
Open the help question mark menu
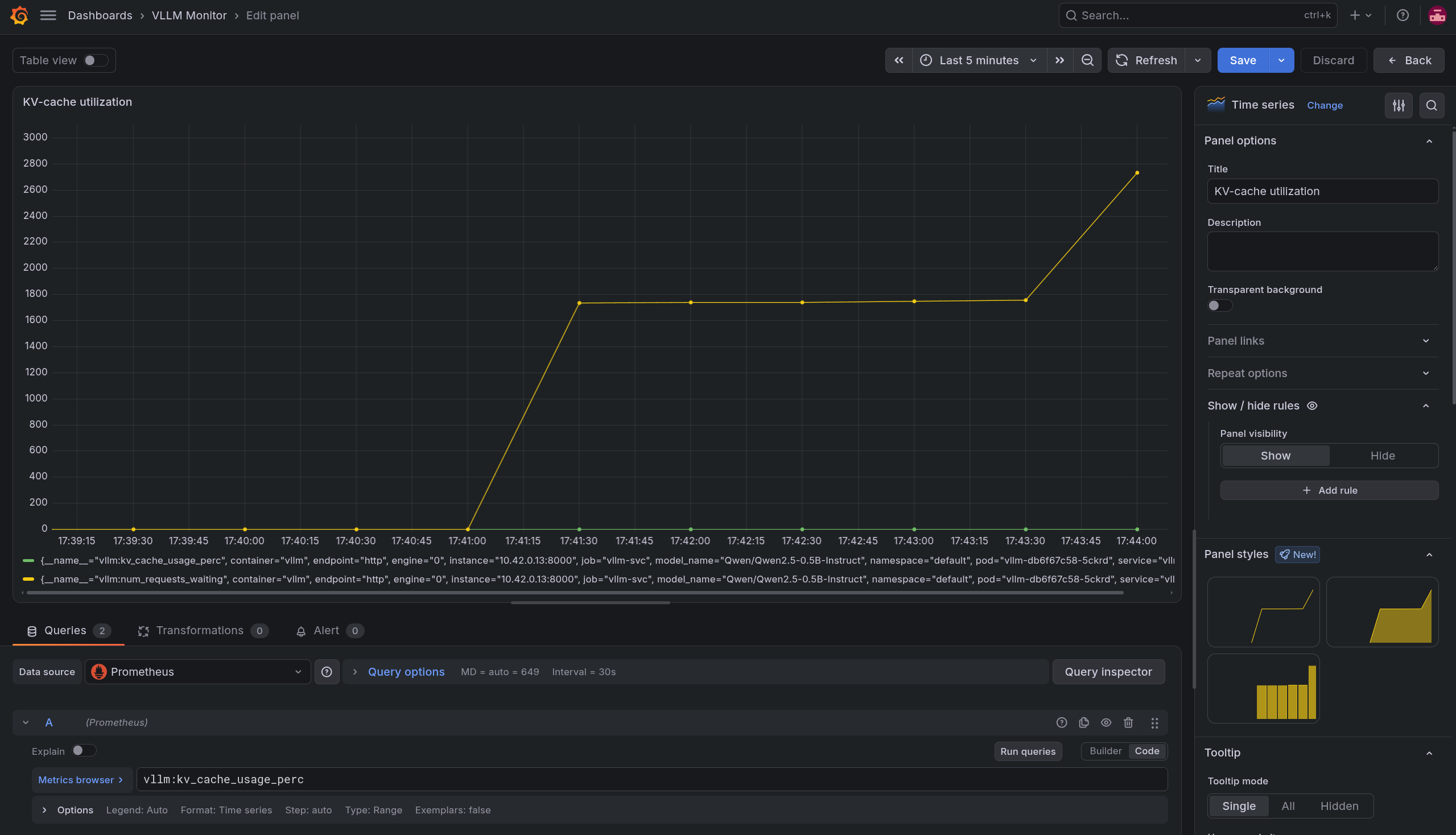[1402, 15]
